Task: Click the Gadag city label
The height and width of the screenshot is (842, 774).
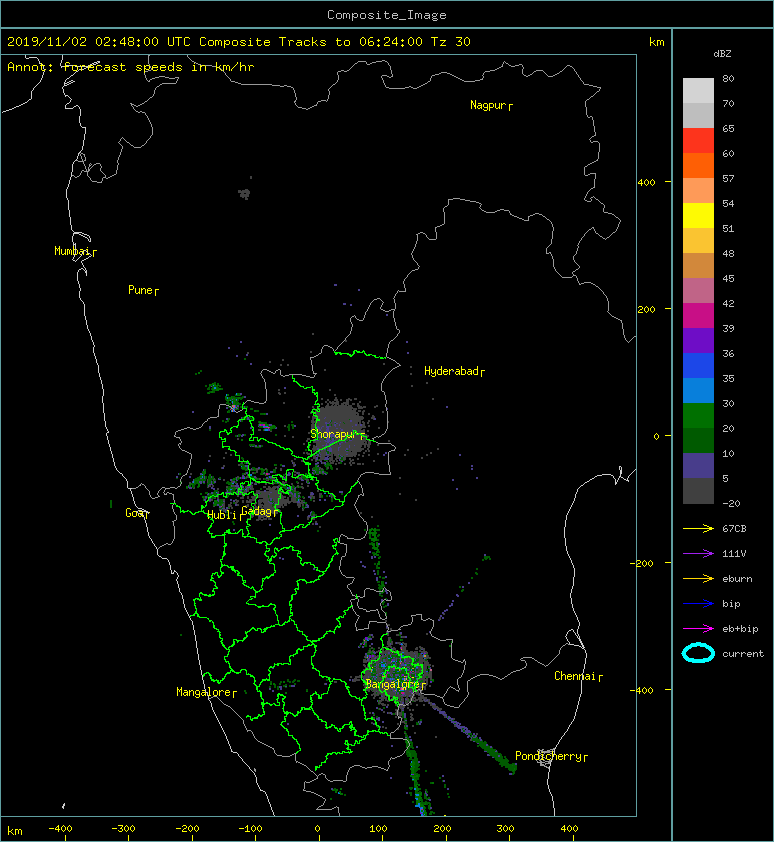Action: click(257, 511)
